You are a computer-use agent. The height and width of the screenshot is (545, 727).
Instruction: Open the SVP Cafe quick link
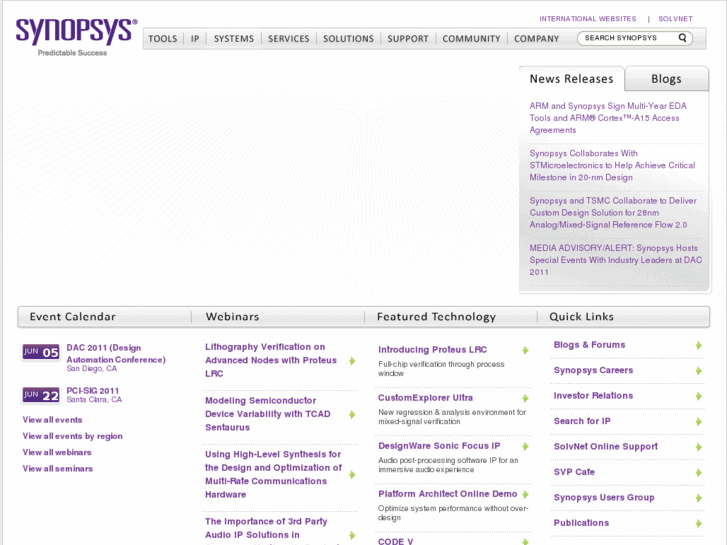point(574,472)
